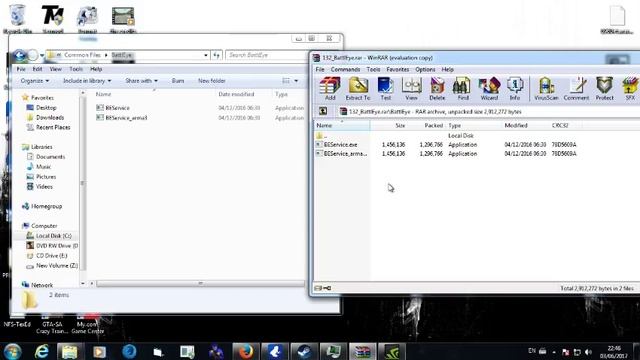Select New Volume (Z:) in sidebar
640x360 pixels.
click(52, 266)
